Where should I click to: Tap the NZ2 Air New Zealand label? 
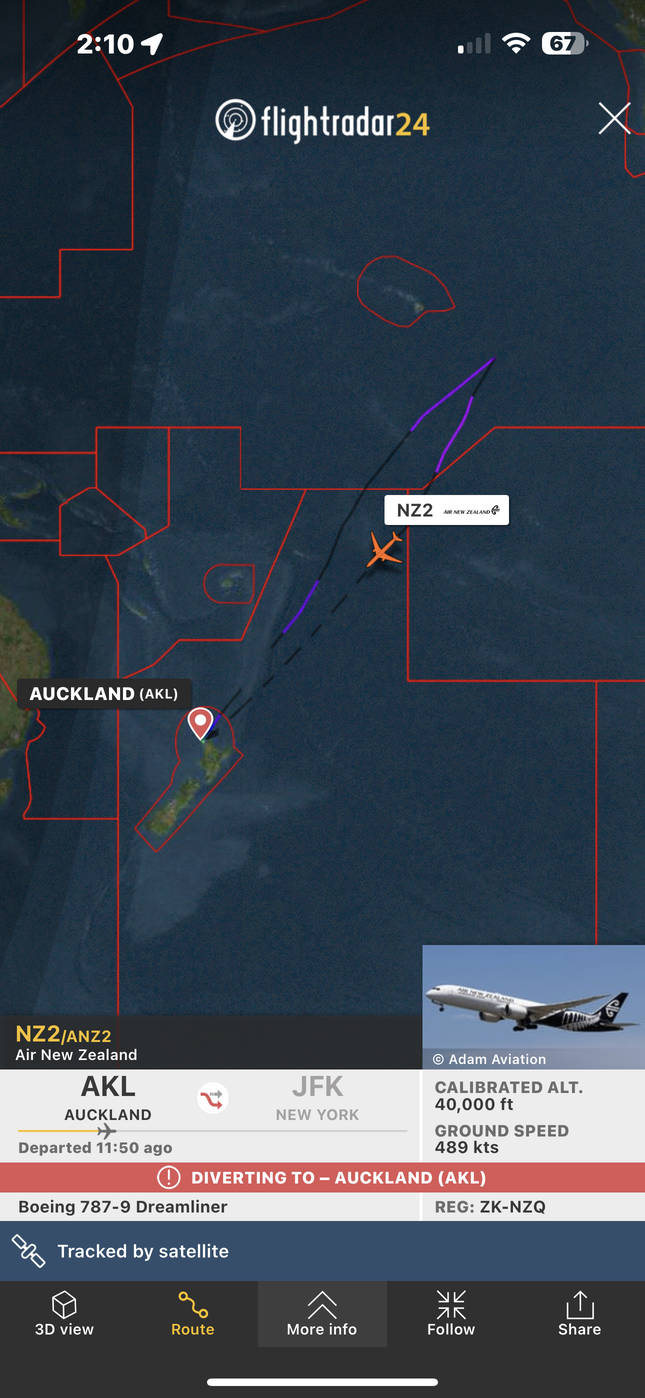pos(447,510)
